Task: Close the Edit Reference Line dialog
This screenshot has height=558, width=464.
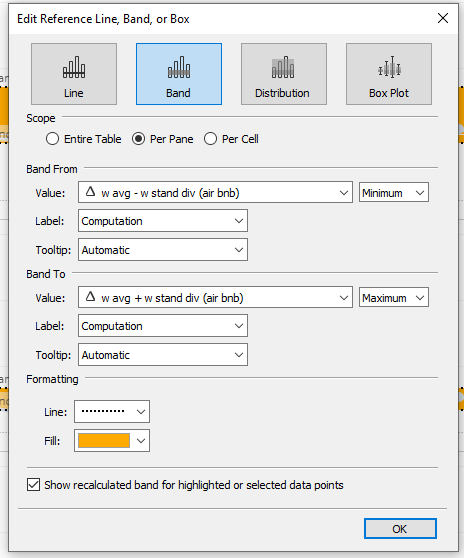Action: click(443, 18)
